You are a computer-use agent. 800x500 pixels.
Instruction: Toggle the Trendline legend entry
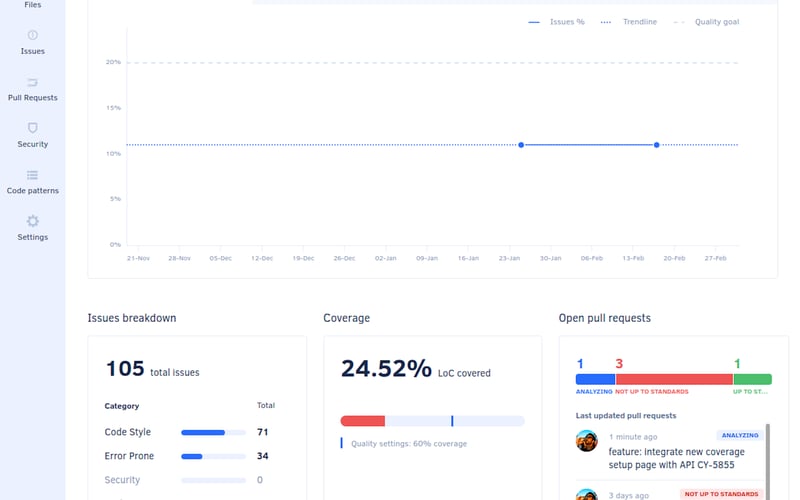[x=629, y=22]
